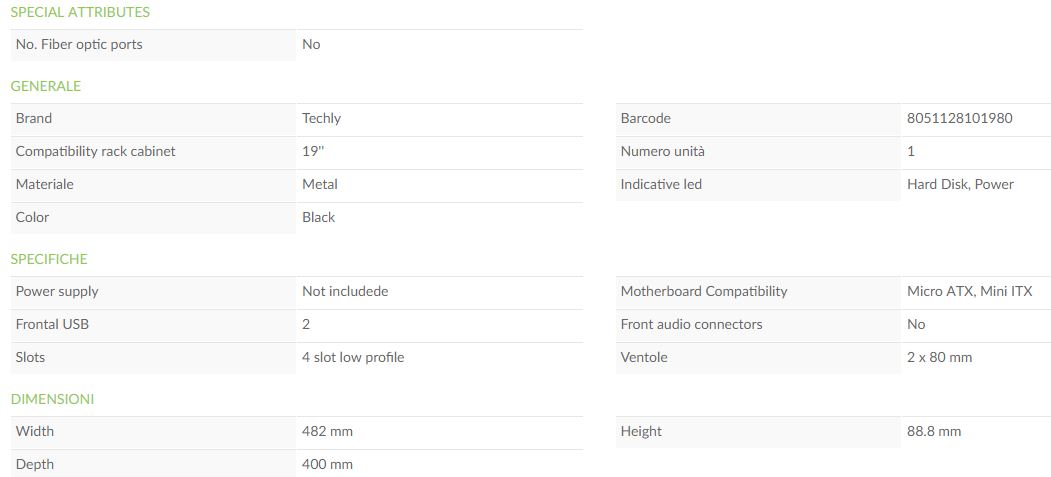
Task: Click the SPECIAL ATTRIBUTES section heading
Action: point(80,12)
